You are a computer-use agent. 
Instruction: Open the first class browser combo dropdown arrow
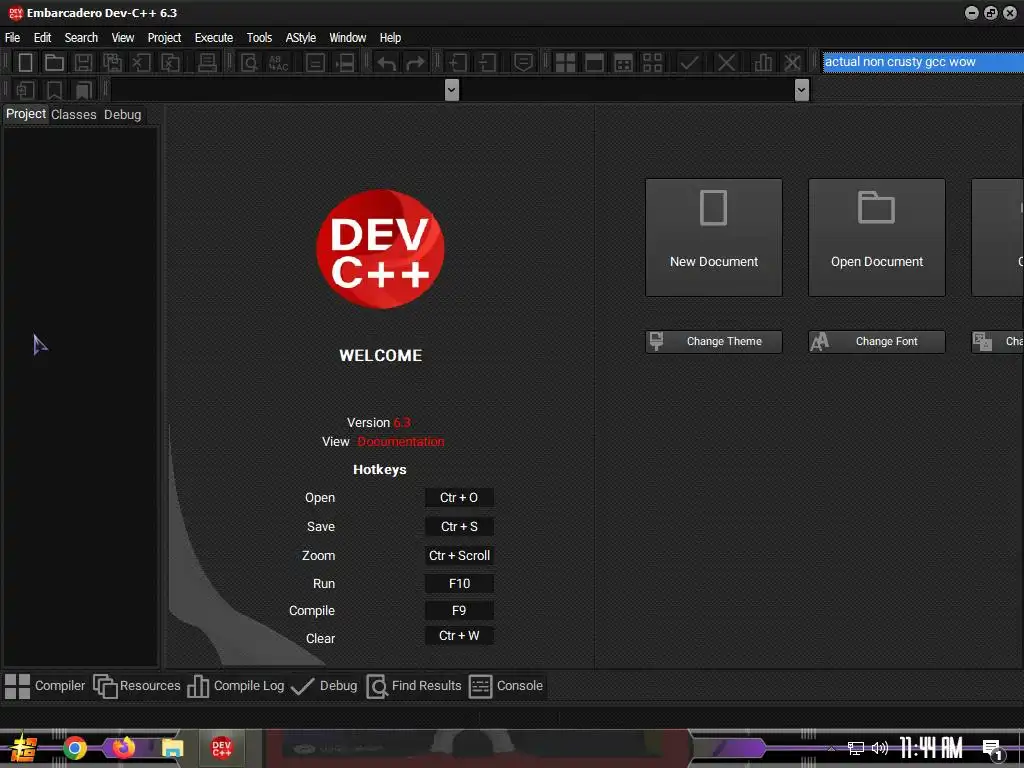[x=451, y=89]
